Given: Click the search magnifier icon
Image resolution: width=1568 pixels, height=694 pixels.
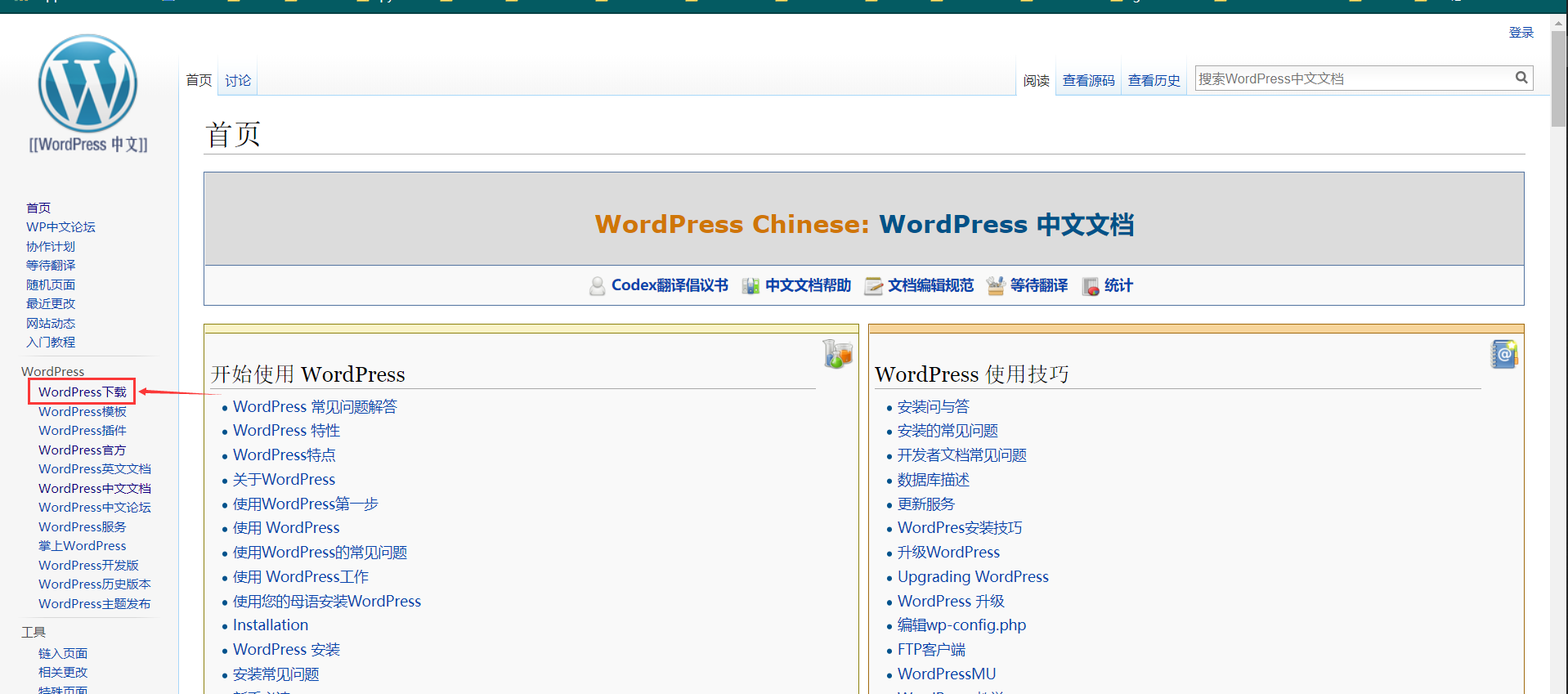Looking at the screenshot, I should pyautogui.click(x=1521, y=78).
